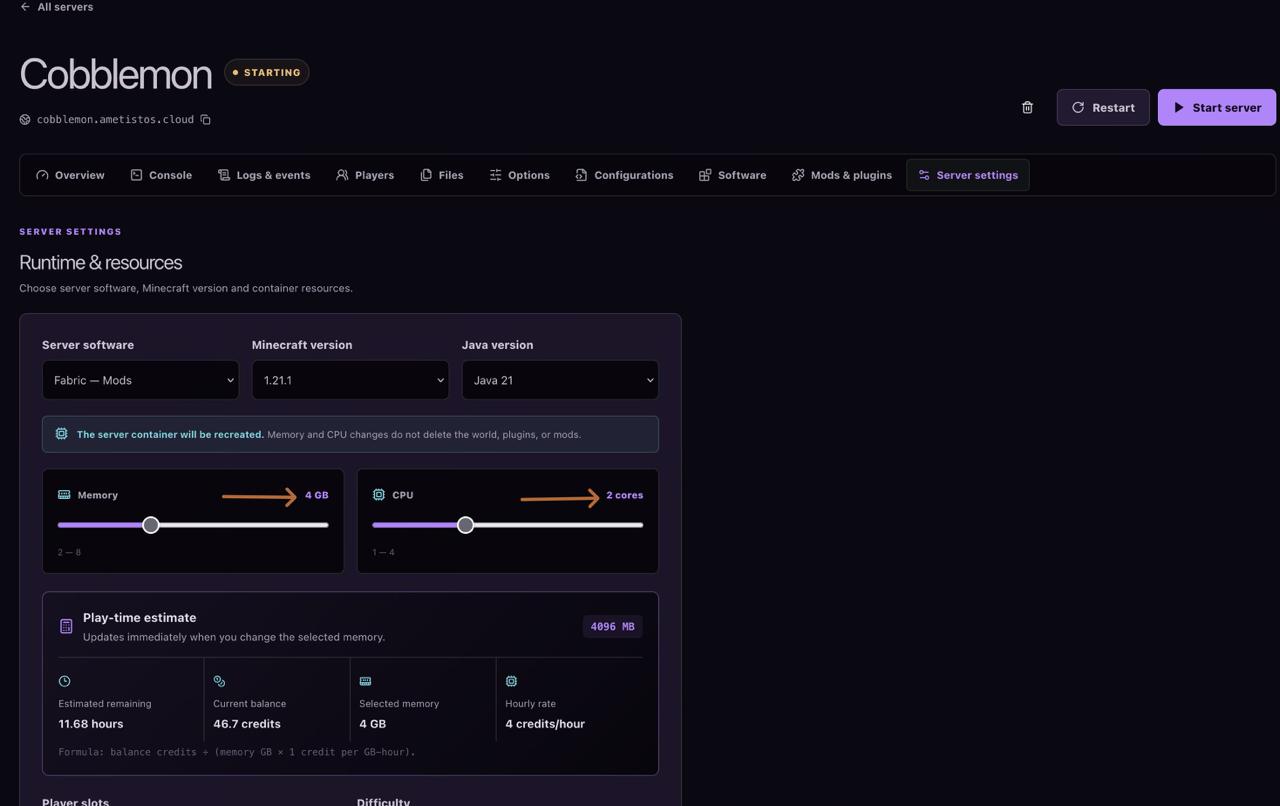Adjust the Memory slider handle

(151, 525)
